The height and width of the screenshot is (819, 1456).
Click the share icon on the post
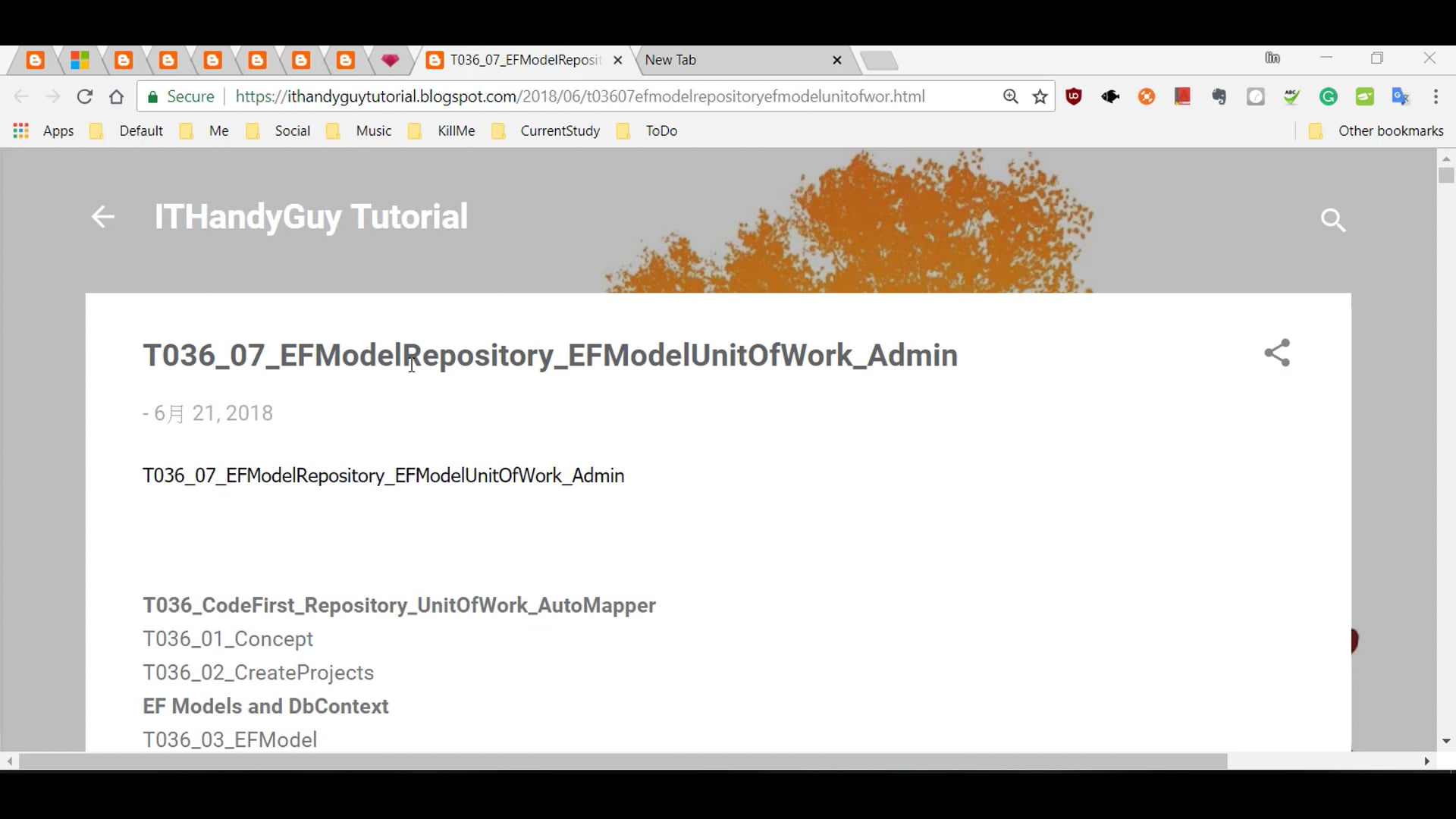[1278, 353]
